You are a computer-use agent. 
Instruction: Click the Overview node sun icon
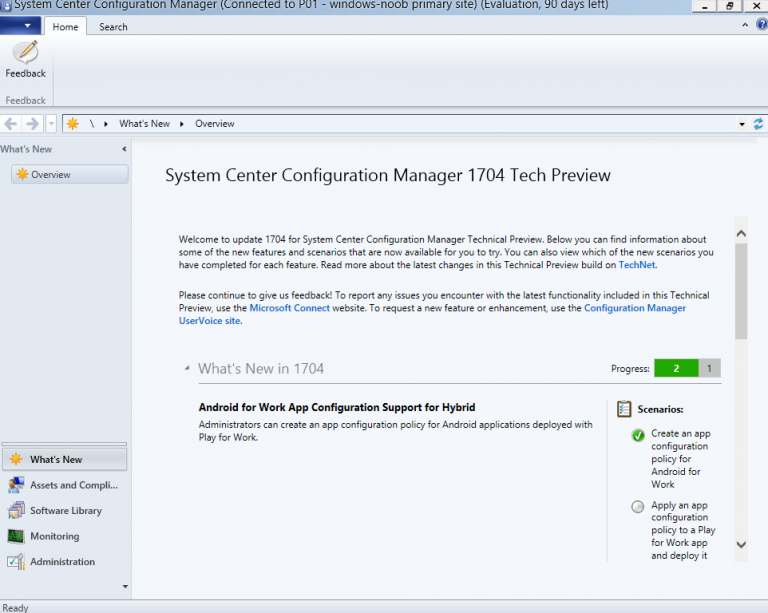coord(22,174)
